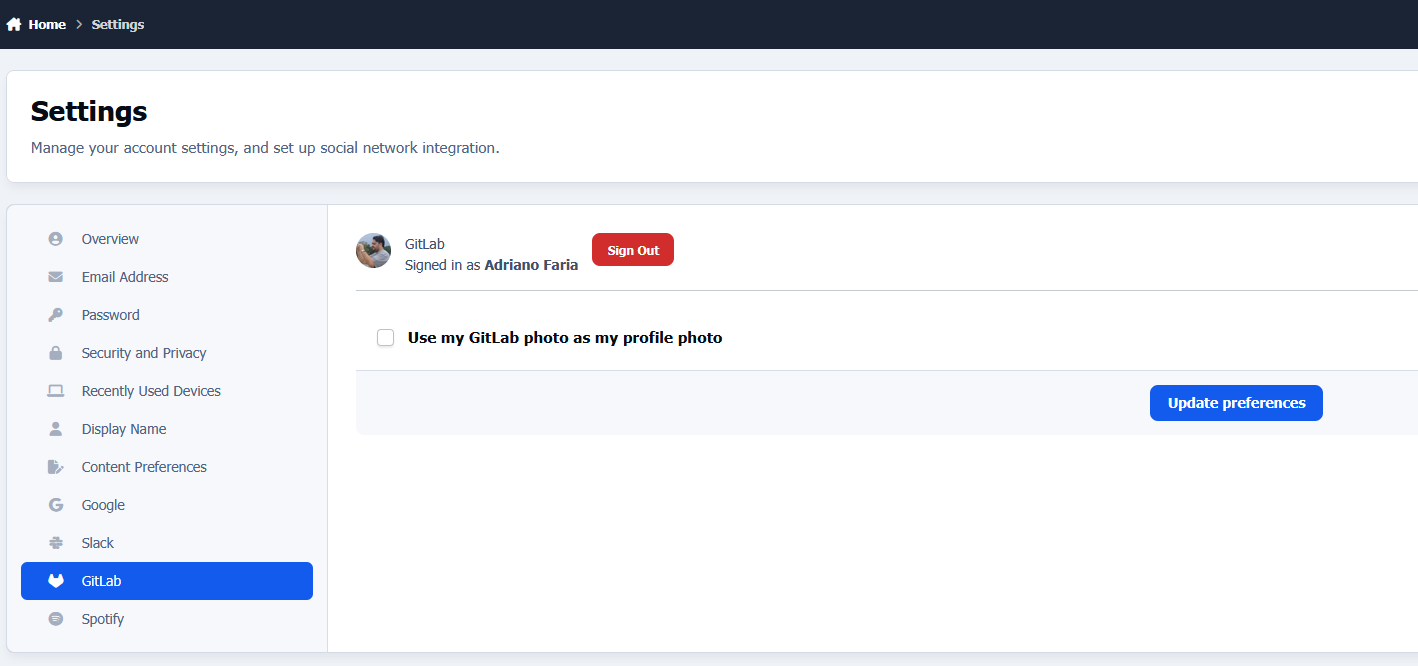
Task: Click the Use my GitLab photo label
Action: [x=565, y=338]
